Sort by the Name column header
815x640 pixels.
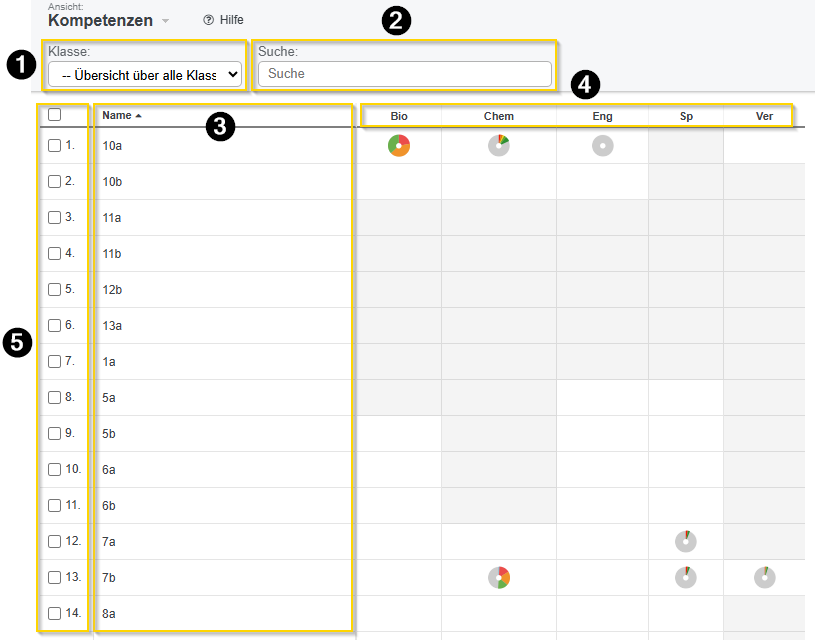(117, 116)
